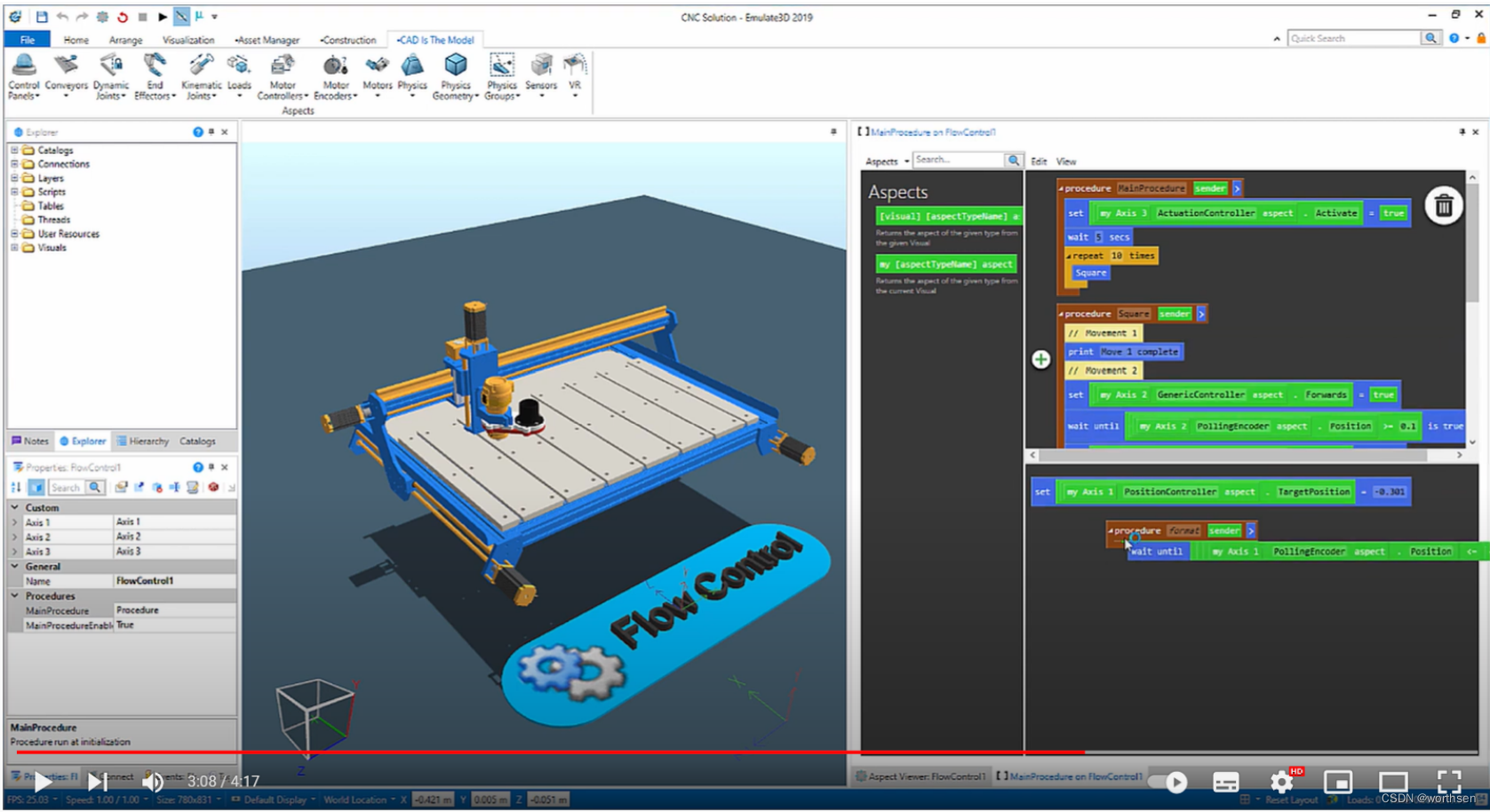Expand the Layers tree node
This screenshot has width=1490, height=812.
coord(14,178)
